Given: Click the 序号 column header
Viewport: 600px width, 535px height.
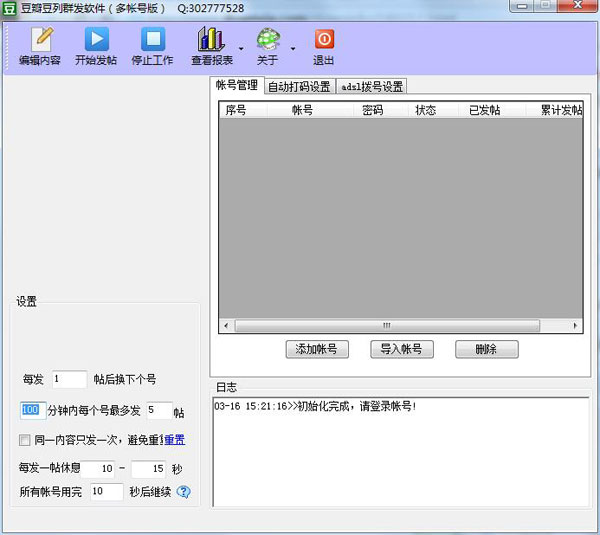Looking at the screenshot, I should point(243,110).
